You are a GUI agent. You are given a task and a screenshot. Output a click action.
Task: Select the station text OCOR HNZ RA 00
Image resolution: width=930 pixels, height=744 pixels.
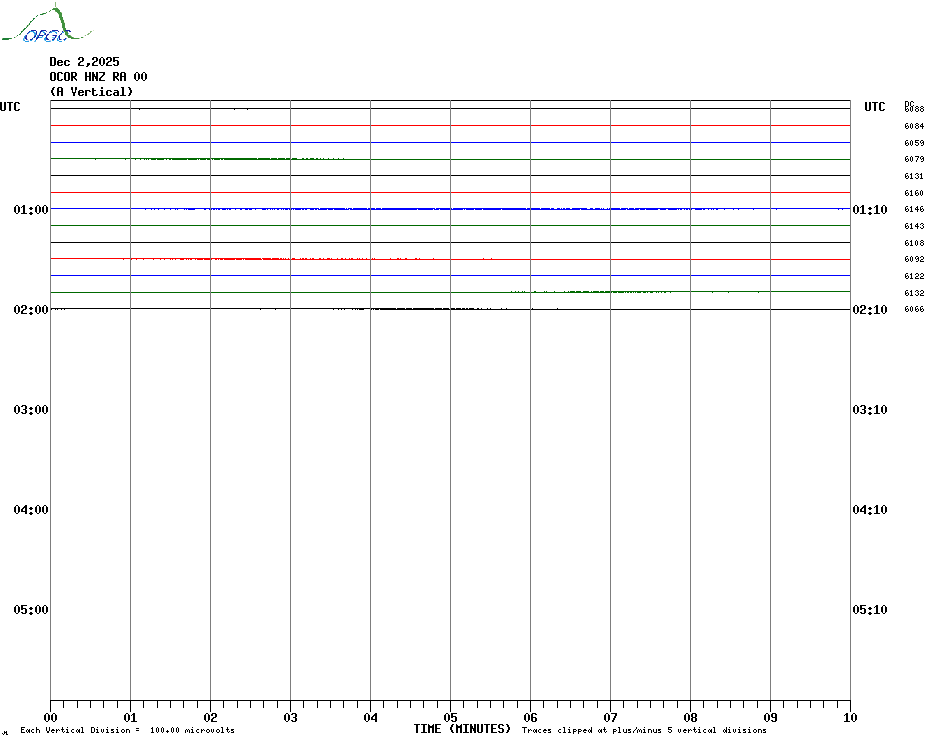98,77
